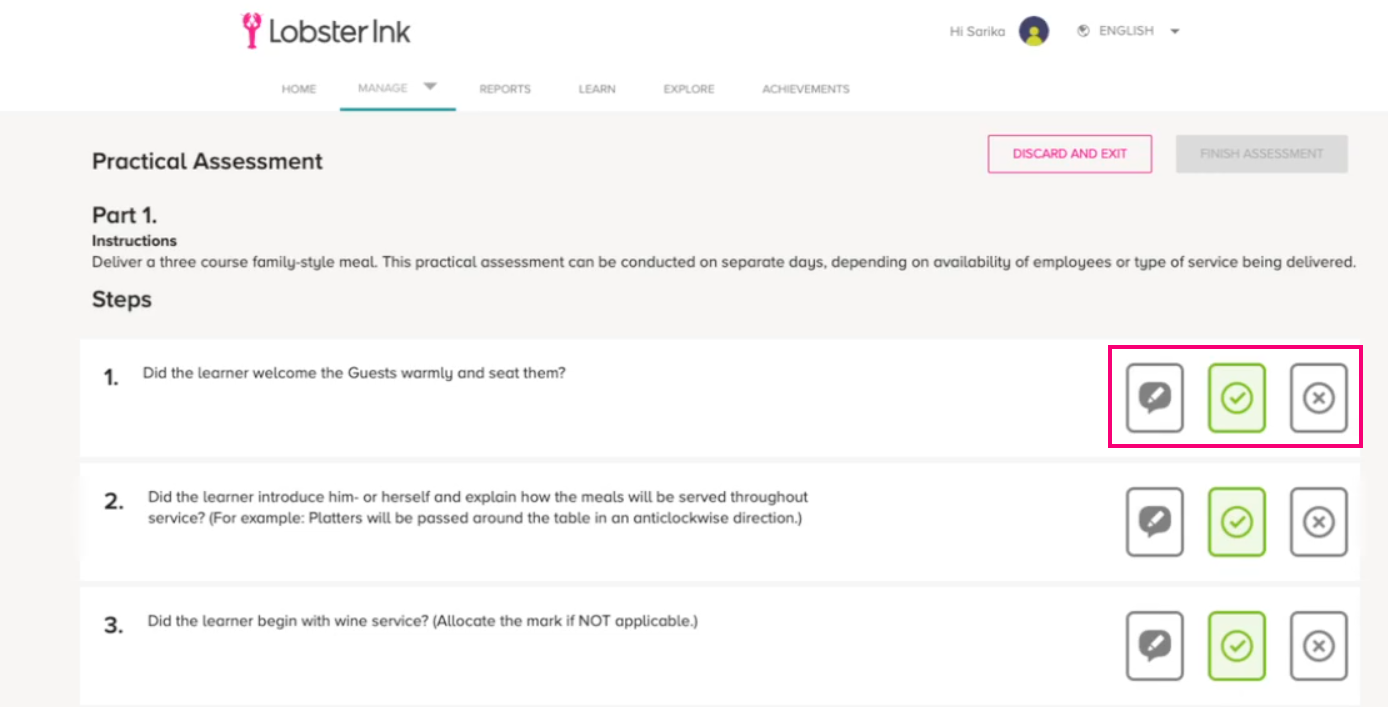The width and height of the screenshot is (1388, 707).
Task: Mark step 1 as passed
Action: click(1237, 398)
